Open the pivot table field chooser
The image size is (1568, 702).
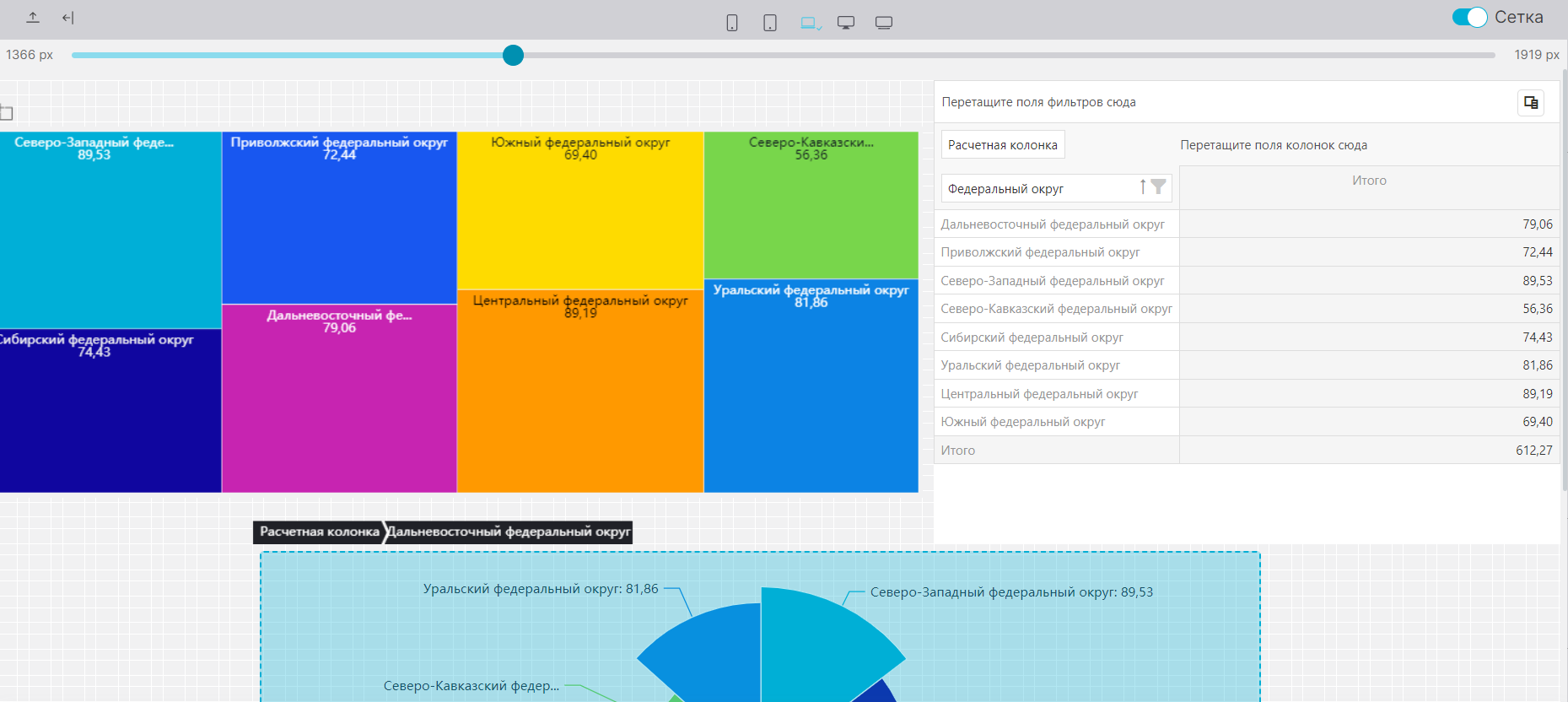pos(1531,103)
